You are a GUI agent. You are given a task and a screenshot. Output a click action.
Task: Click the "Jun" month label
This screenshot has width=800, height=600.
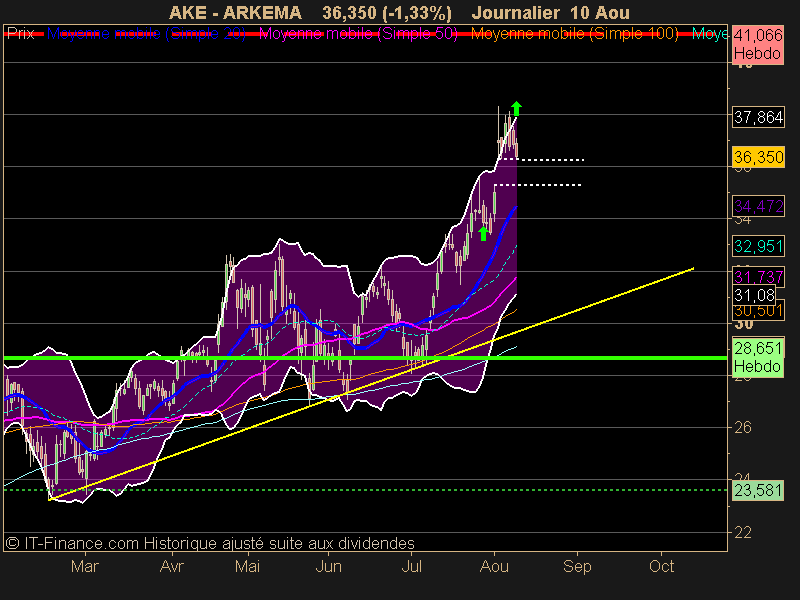point(329,566)
